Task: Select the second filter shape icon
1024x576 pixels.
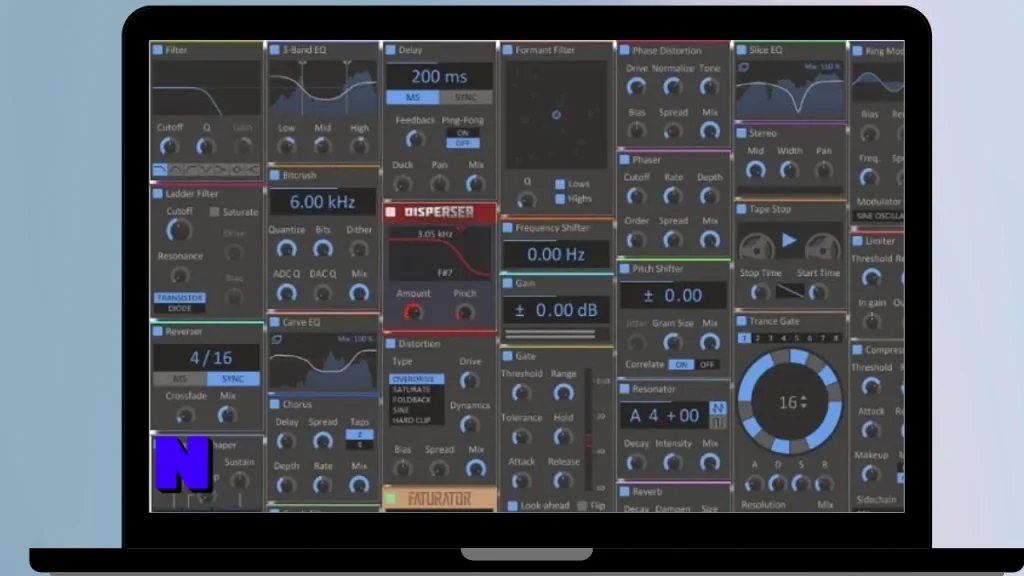Action: pos(176,170)
